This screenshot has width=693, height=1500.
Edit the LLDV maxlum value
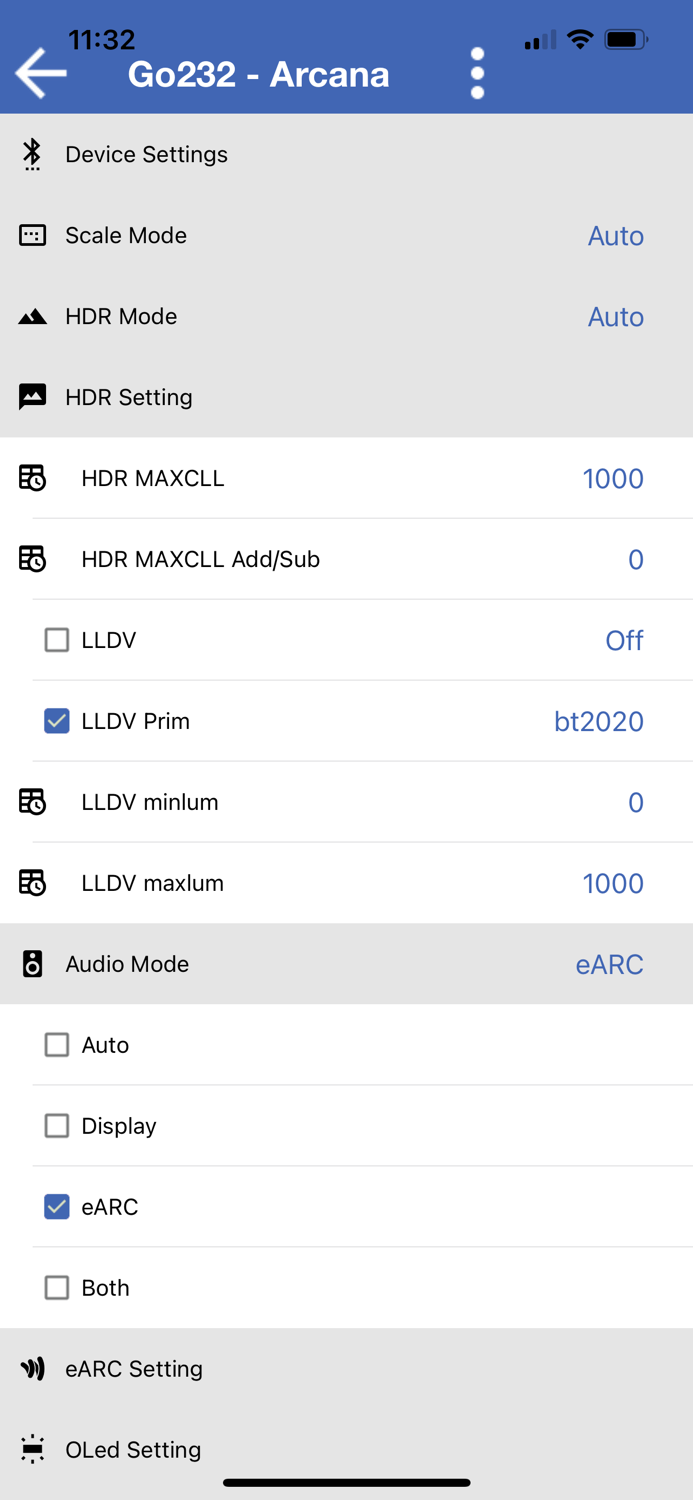612,884
